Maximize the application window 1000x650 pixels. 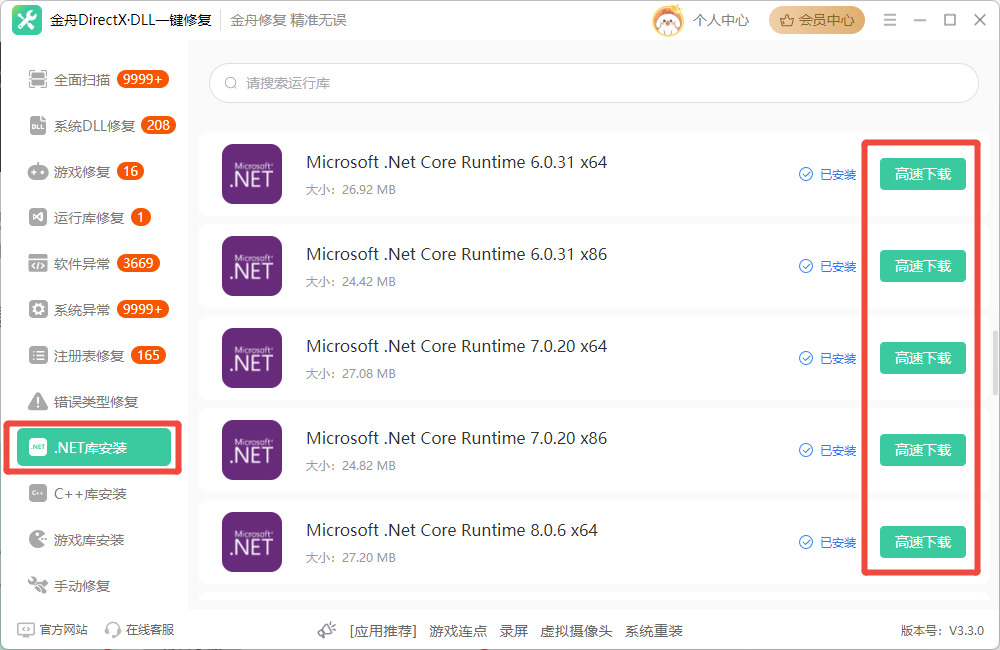click(x=950, y=20)
